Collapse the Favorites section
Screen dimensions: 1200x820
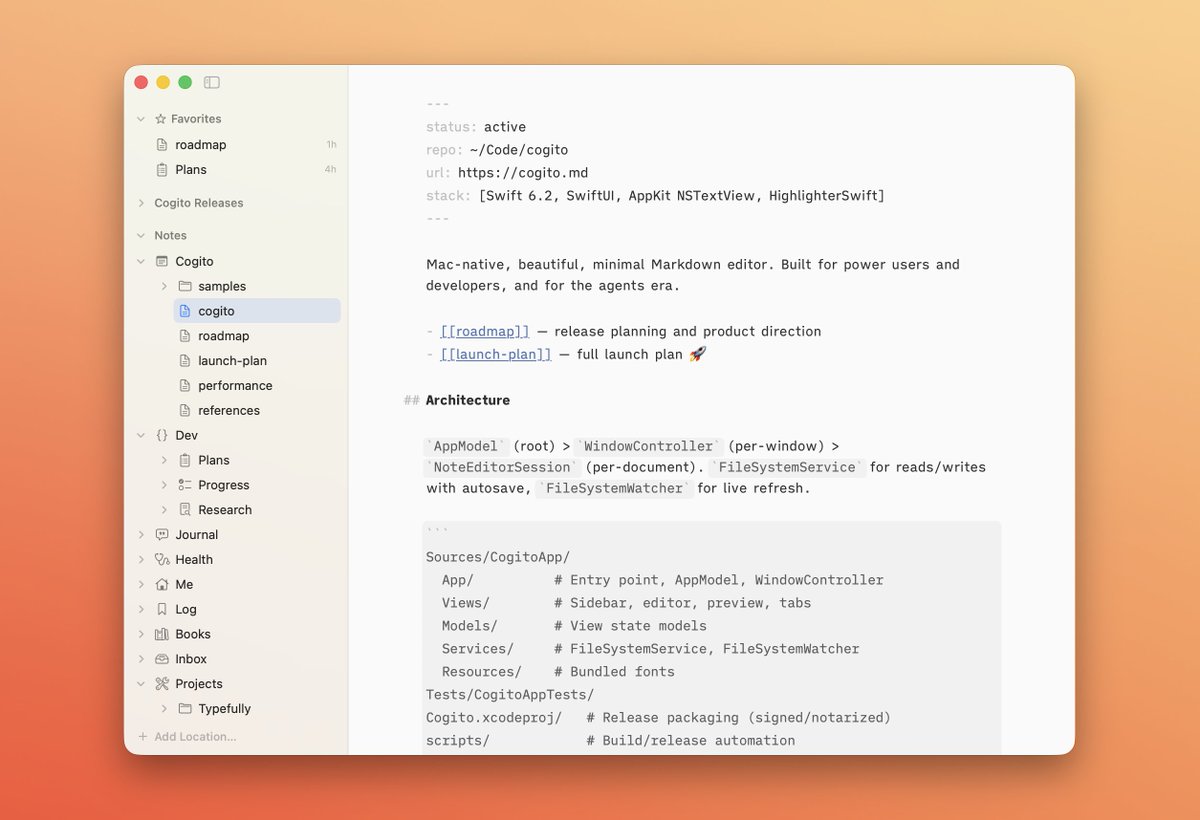(x=141, y=119)
